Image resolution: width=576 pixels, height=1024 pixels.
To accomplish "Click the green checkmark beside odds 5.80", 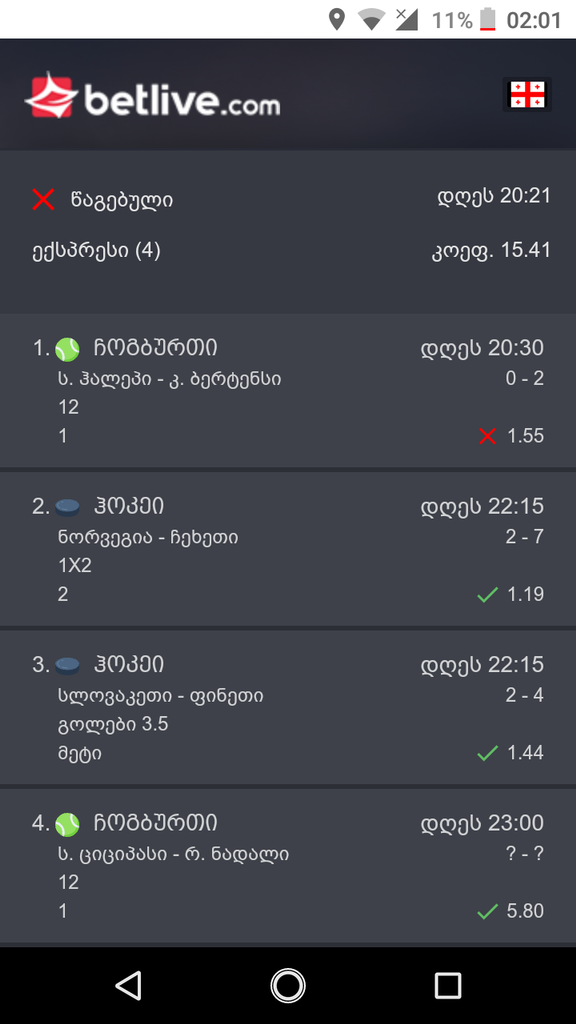I will click(x=487, y=911).
